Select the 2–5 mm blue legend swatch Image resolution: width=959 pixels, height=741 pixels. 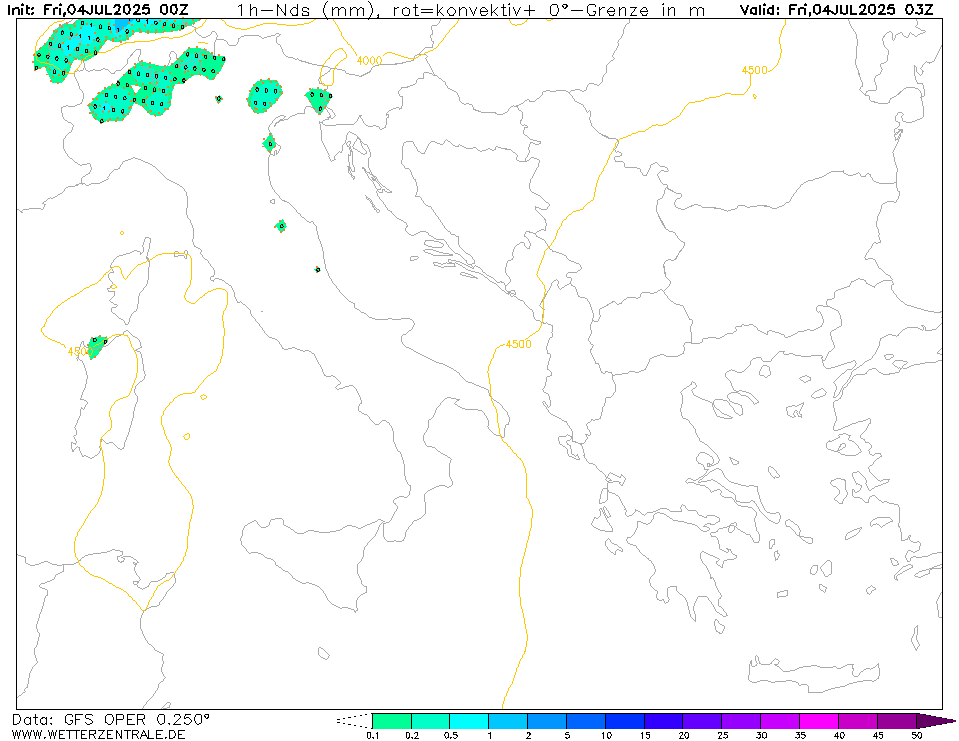(547, 721)
